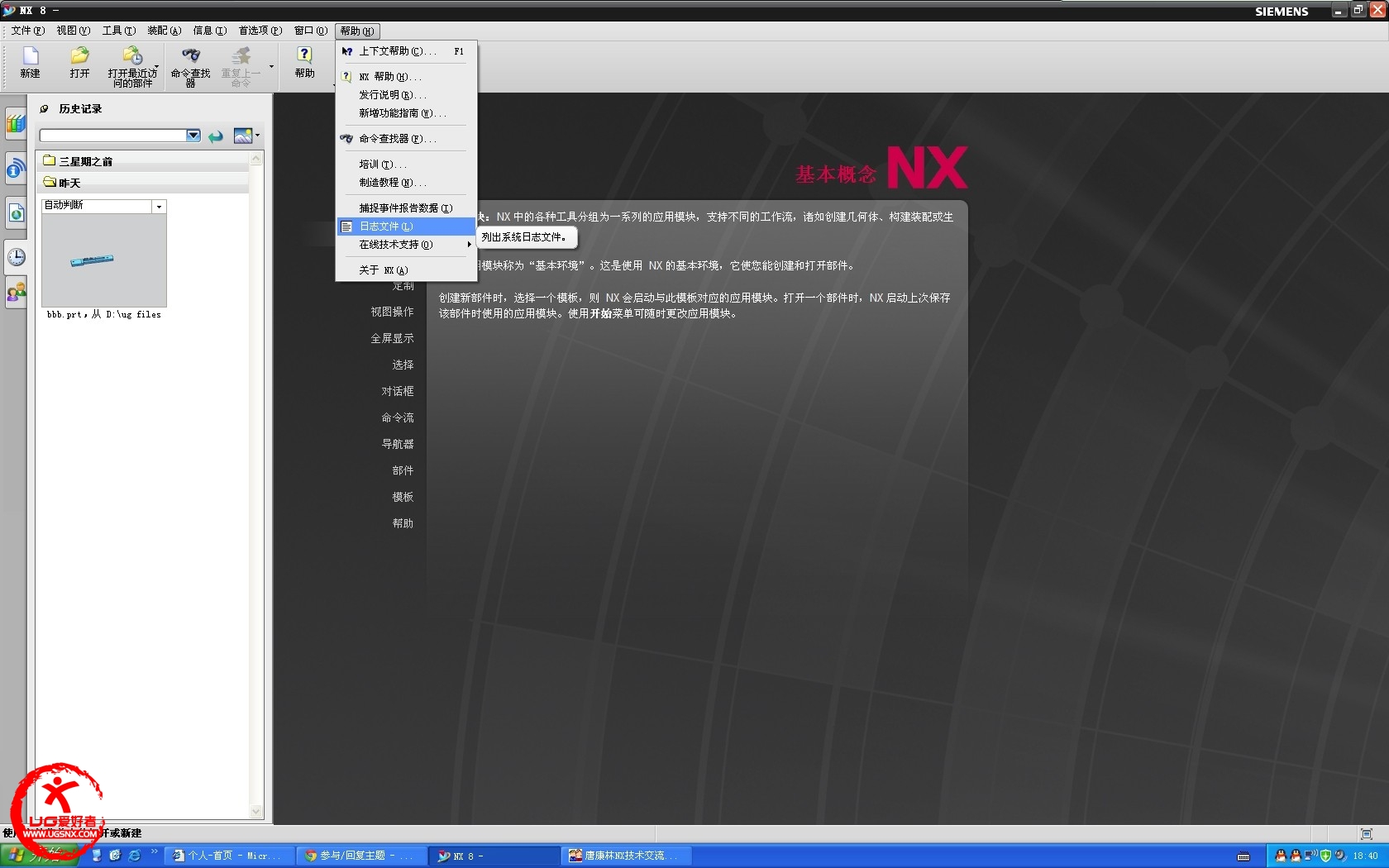Click the 重复上一命令 toolbar icon
The height and width of the screenshot is (868, 1389).
[241, 66]
